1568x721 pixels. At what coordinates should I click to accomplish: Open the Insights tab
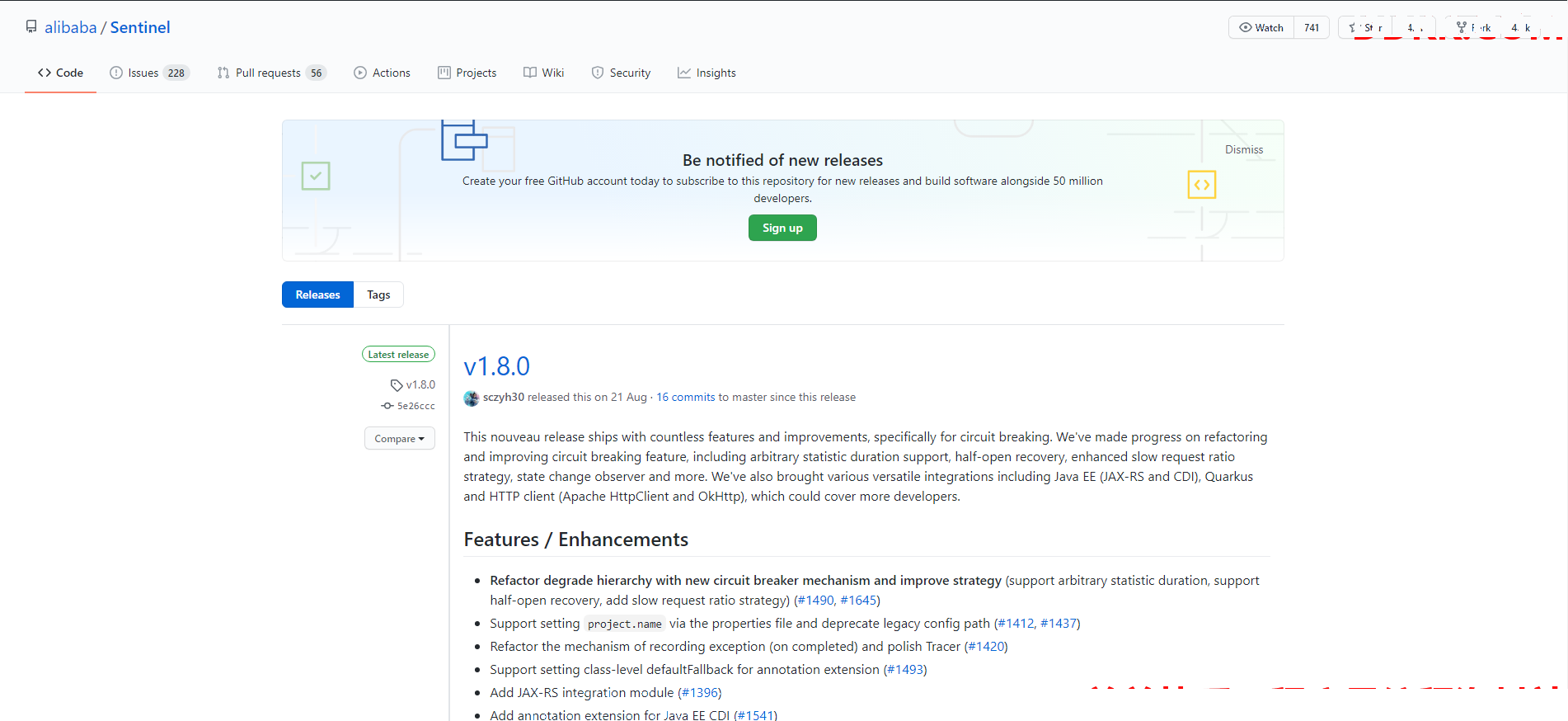[x=707, y=73]
